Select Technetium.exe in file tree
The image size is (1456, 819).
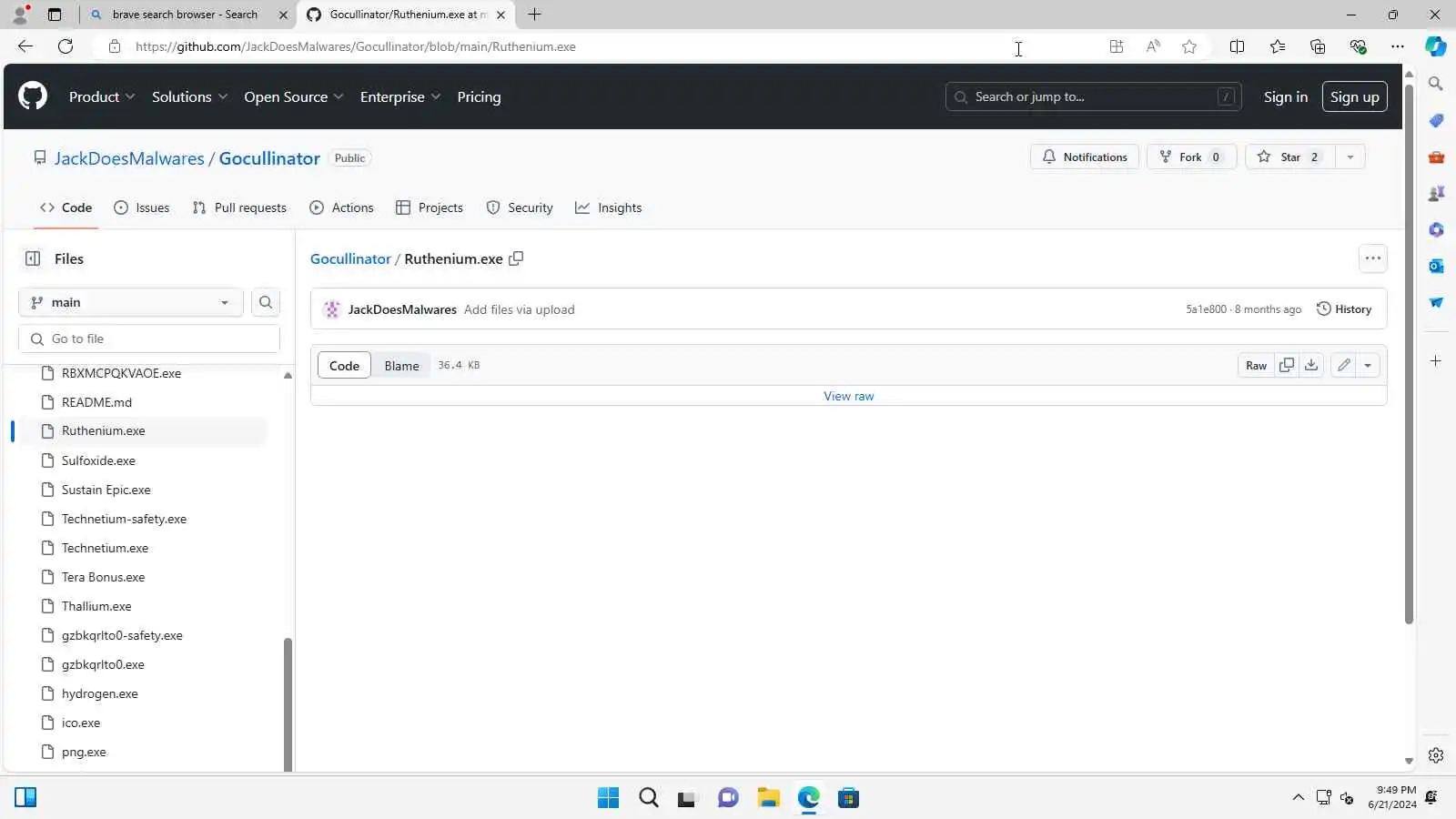[105, 548]
